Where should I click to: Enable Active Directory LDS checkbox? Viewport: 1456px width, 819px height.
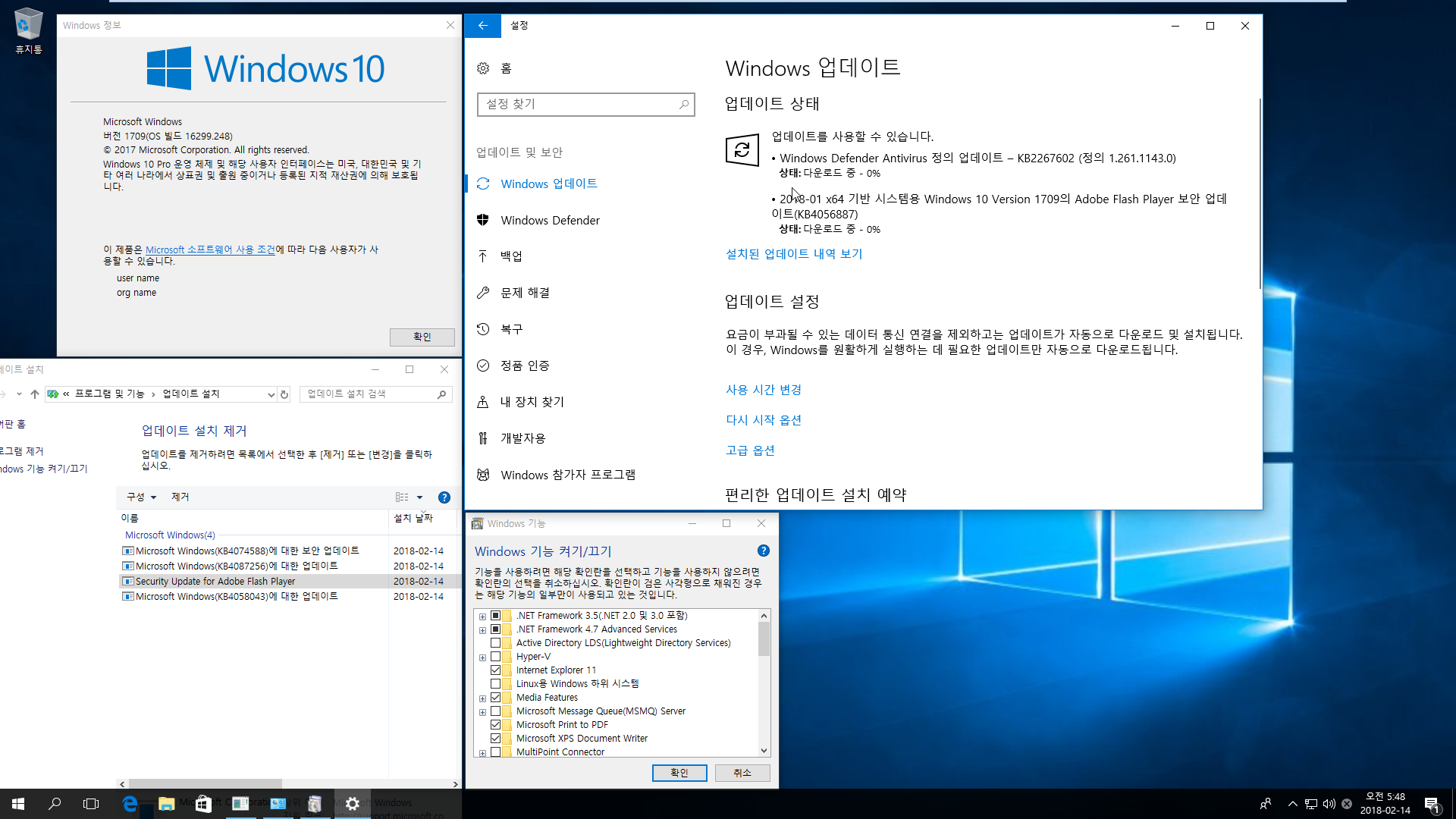pyautogui.click(x=495, y=643)
